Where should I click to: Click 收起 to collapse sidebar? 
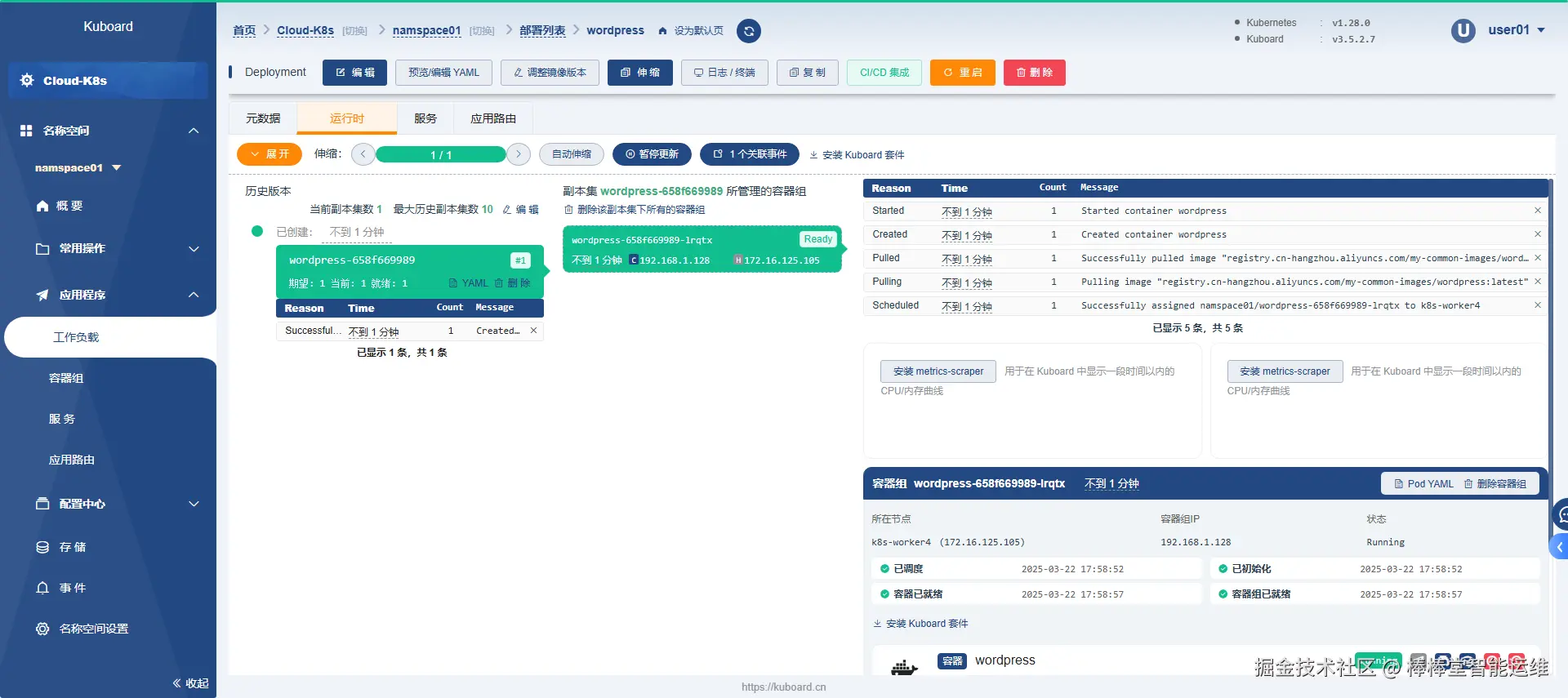[190, 683]
